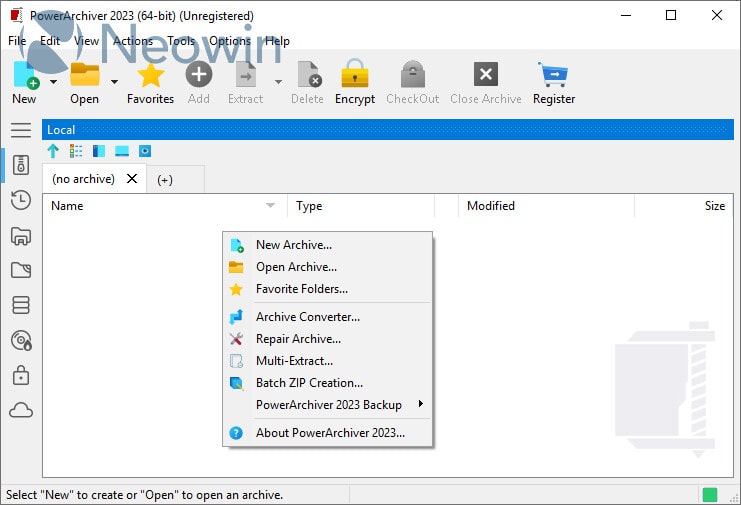
Task: Click the preview panel icon
Action: [145, 151]
